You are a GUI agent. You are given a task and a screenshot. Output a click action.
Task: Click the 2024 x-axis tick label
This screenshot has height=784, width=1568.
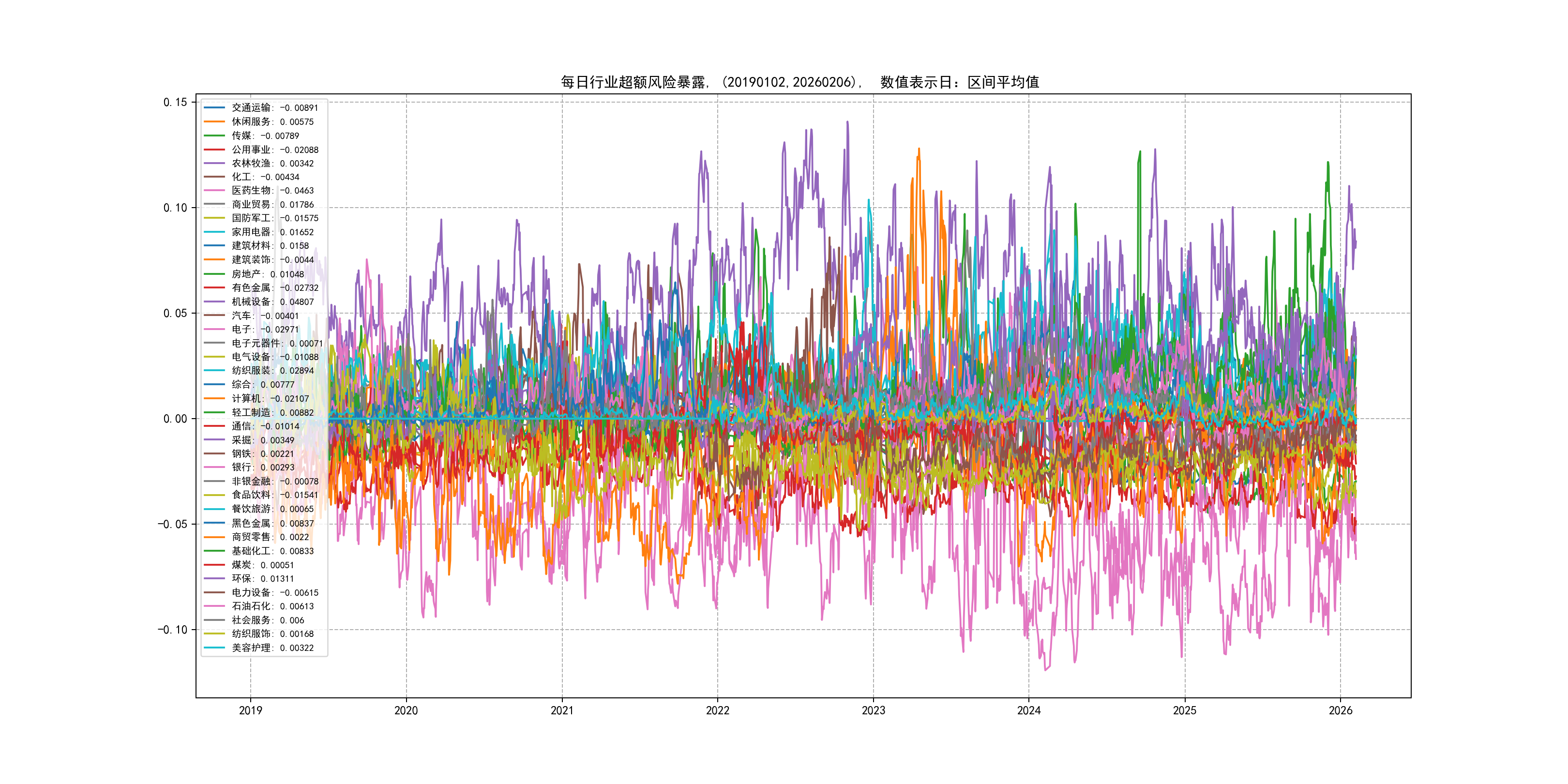[x=1029, y=710]
